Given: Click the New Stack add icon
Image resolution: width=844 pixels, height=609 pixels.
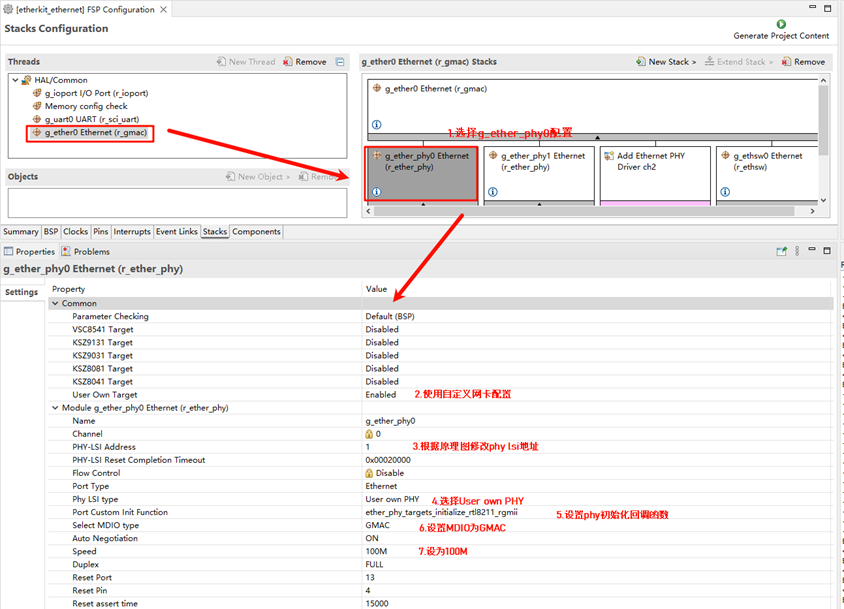Looking at the screenshot, I should (x=640, y=62).
